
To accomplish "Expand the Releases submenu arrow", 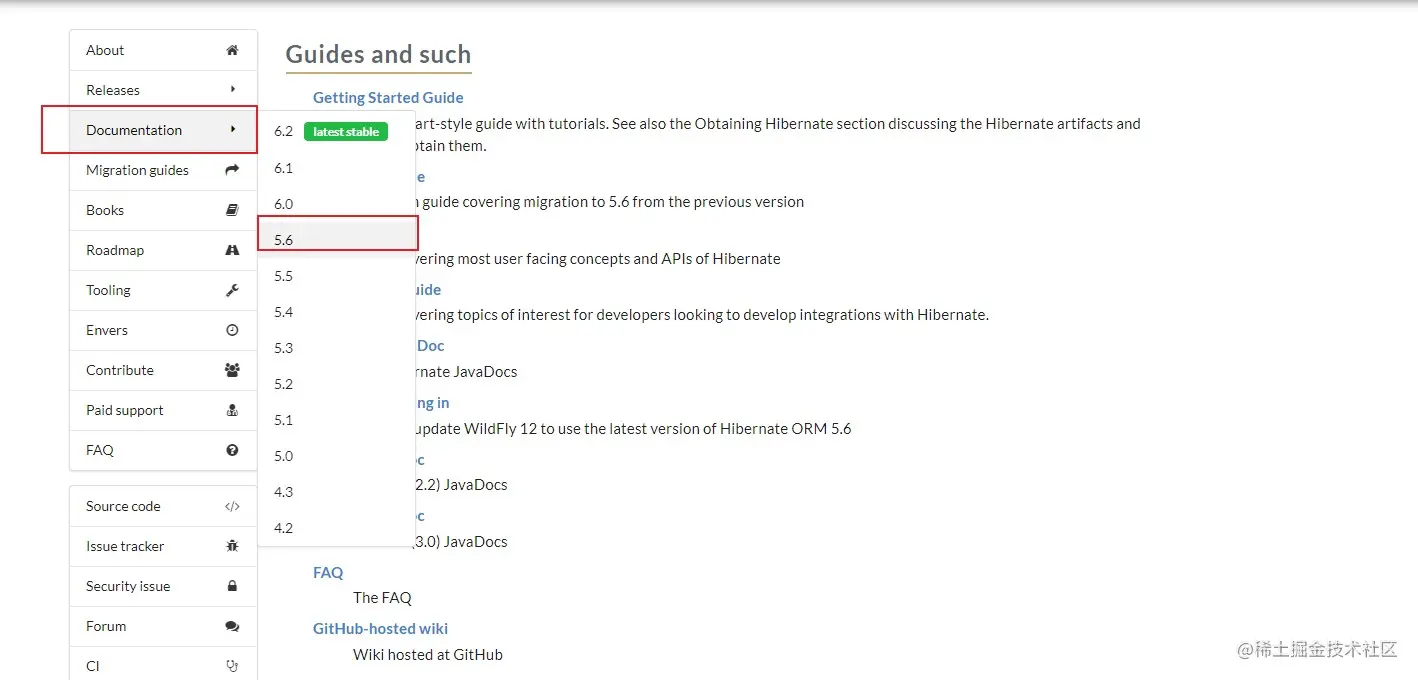I will tap(233, 89).
